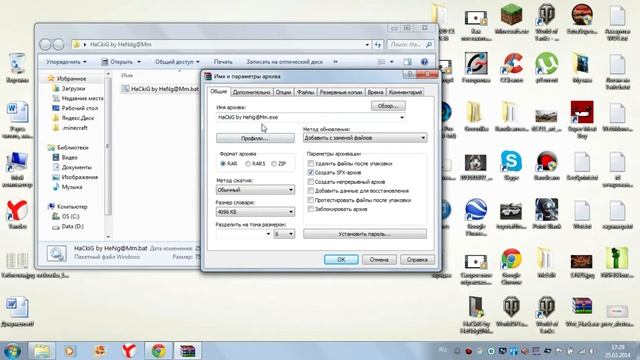Click the Help (Справка) button

[417, 260]
